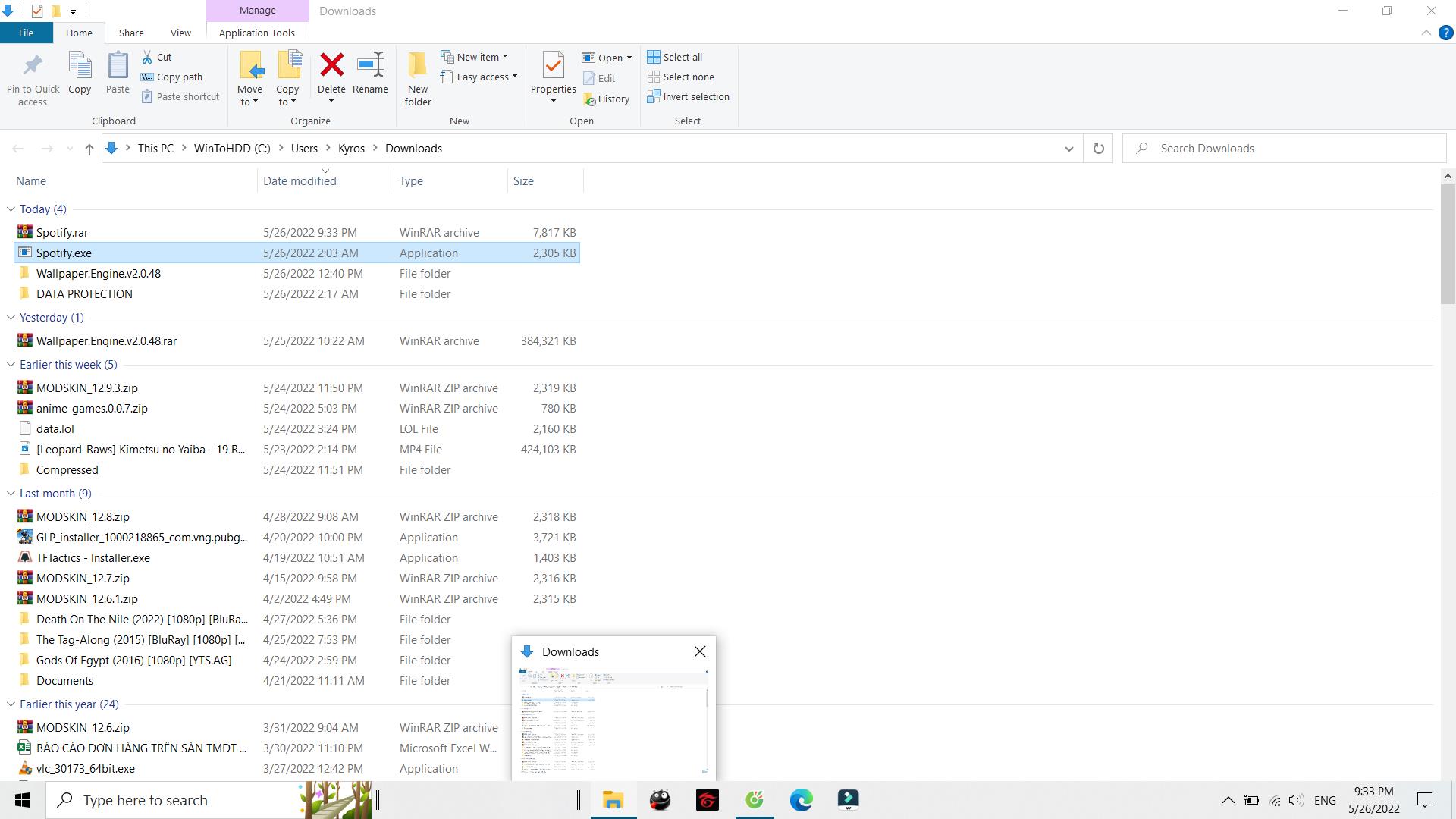Go up one folder level arrow

point(89,149)
